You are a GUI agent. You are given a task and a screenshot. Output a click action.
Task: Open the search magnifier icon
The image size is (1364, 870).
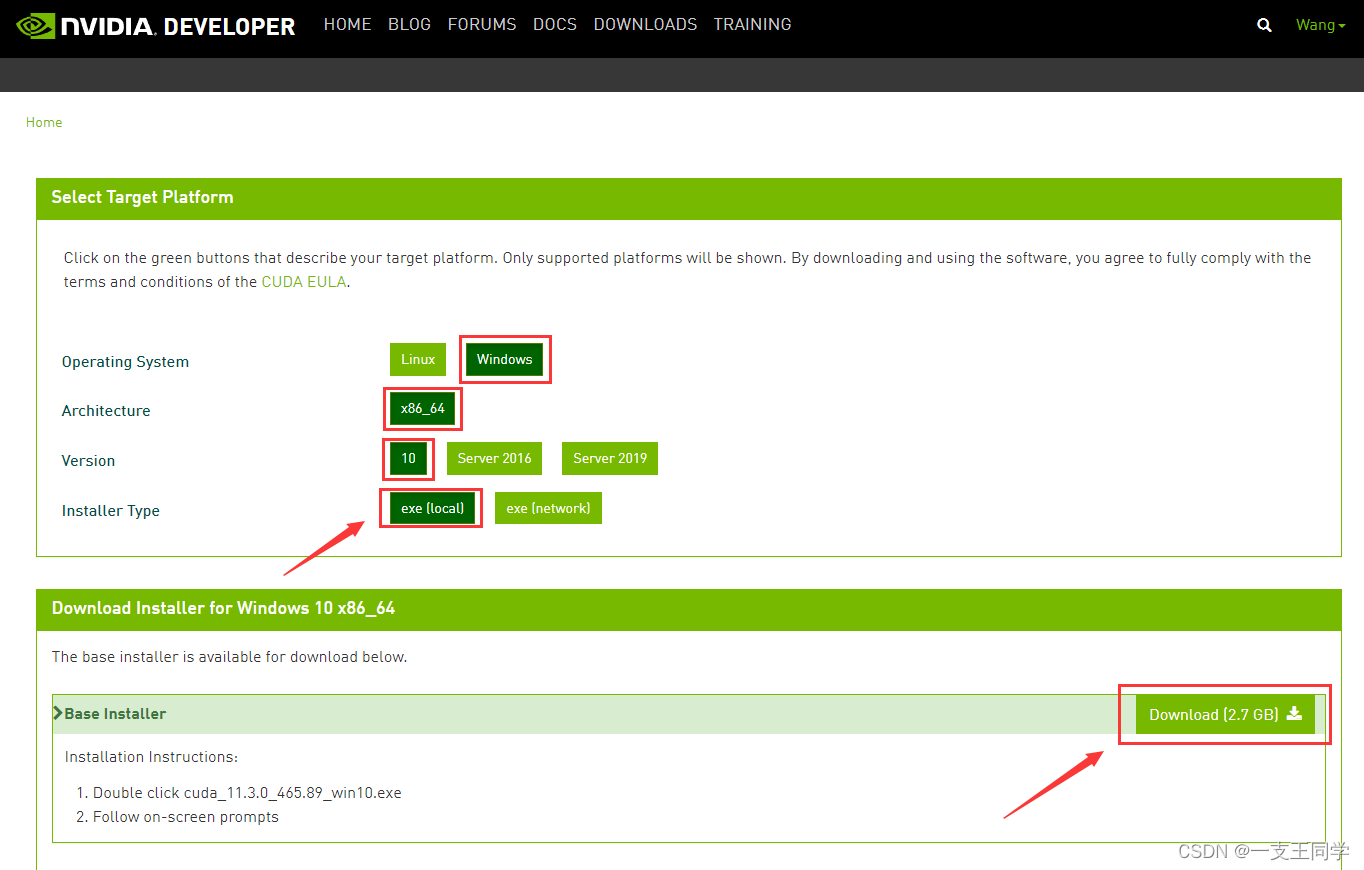[x=1264, y=26]
